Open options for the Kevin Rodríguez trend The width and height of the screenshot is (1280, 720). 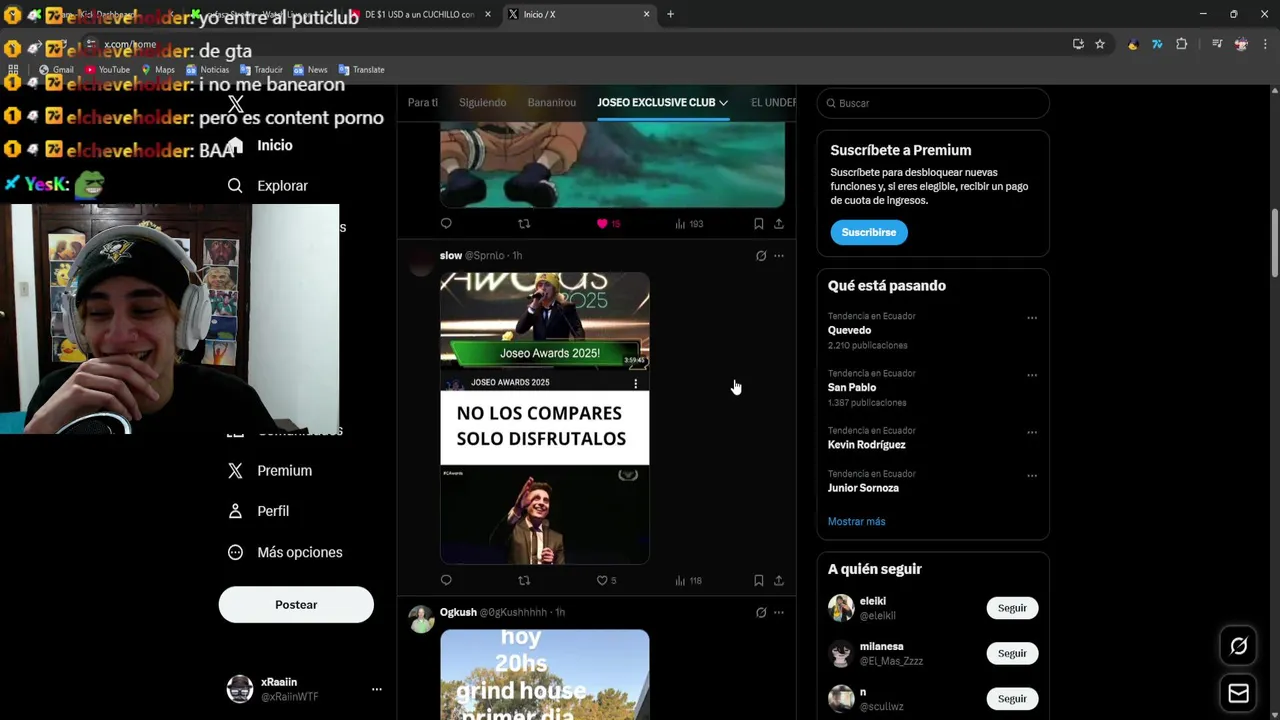click(1032, 432)
